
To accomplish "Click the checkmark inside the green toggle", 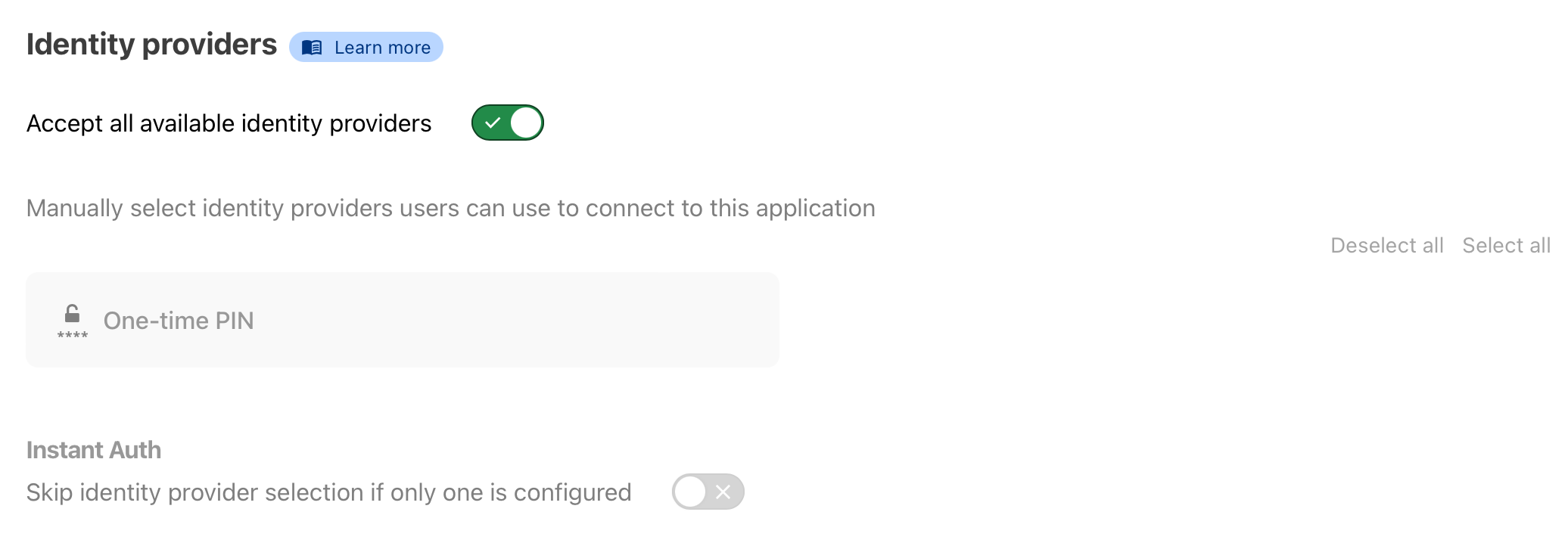I will [494, 121].
